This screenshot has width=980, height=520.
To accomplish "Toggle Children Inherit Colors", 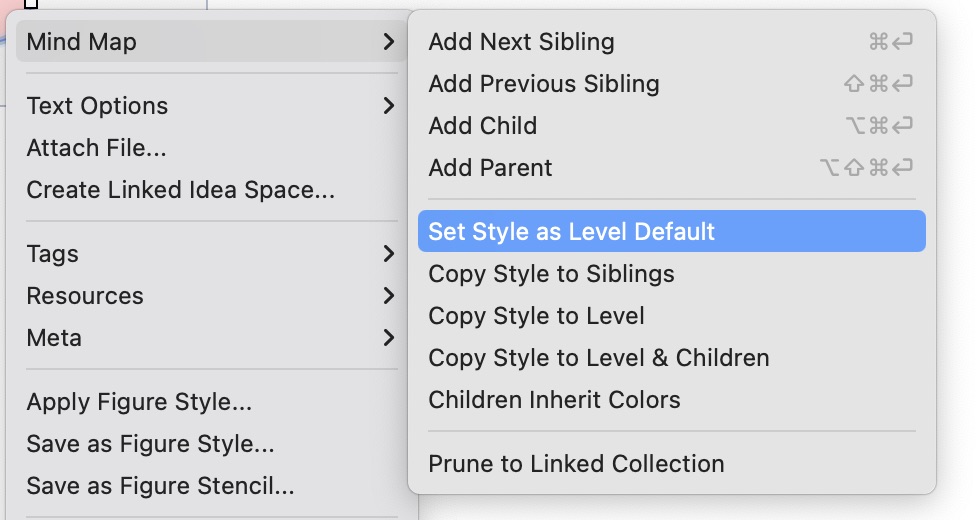I will tap(554, 400).
